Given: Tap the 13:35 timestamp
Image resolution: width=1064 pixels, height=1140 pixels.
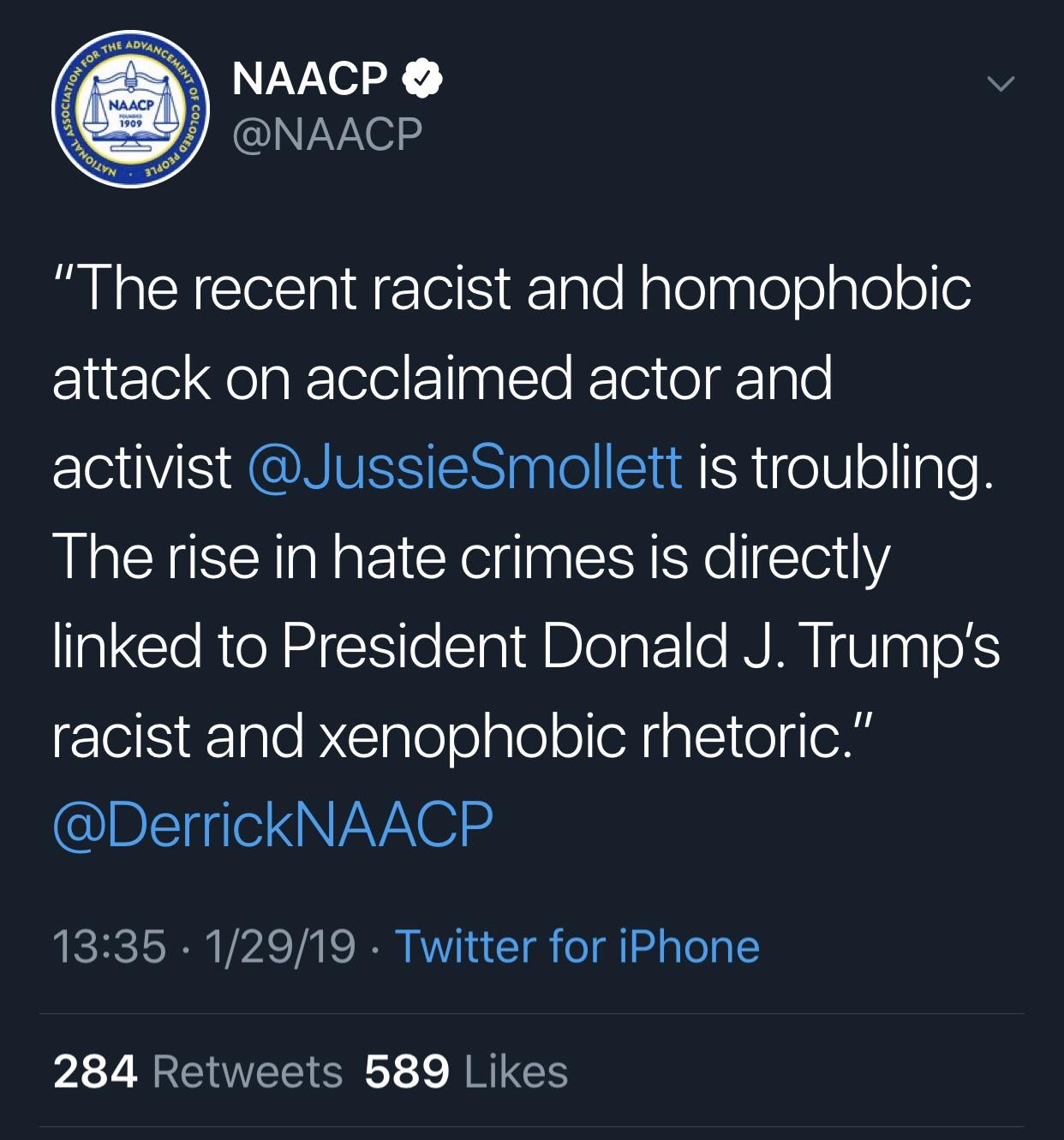Looking at the screenshot, I should [x=109, y=947].
